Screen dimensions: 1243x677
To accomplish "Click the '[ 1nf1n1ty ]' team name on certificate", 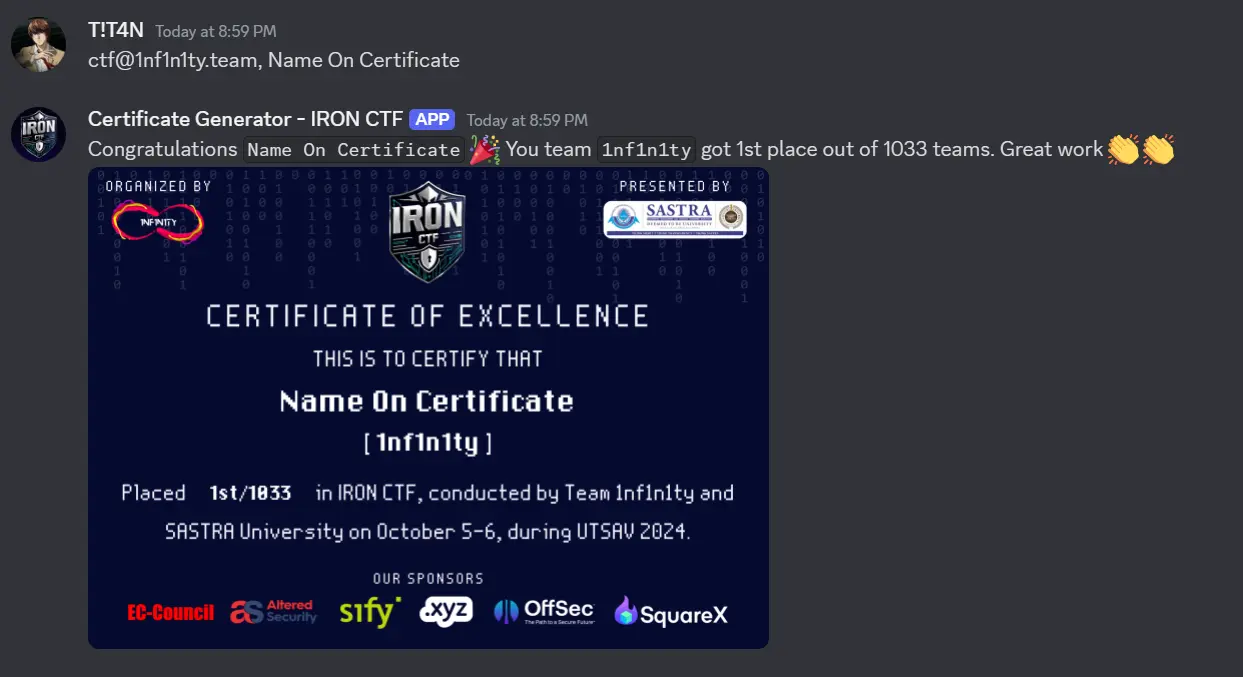I will click(x=428, y=443).
